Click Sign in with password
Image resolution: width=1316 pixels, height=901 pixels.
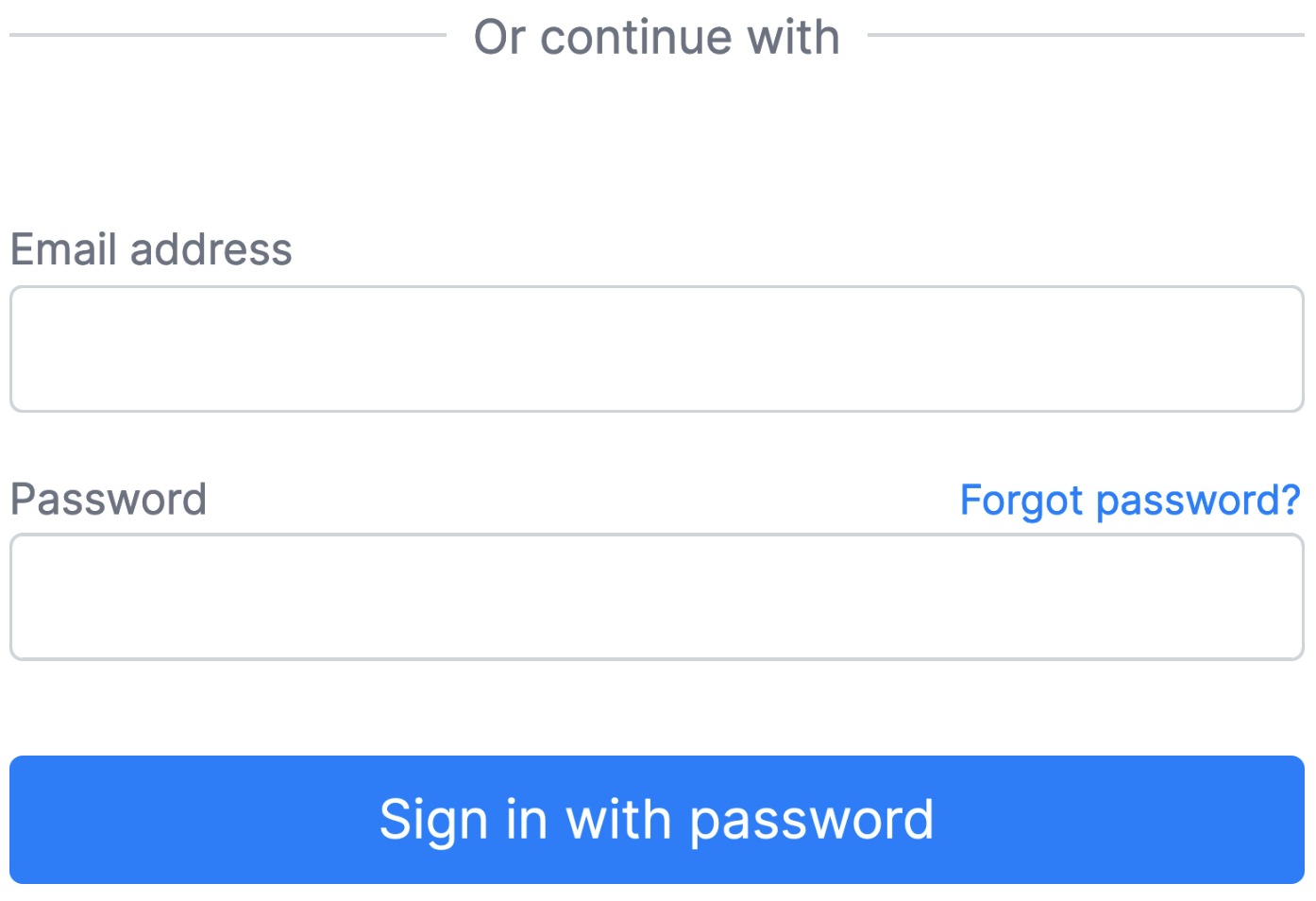click(657, 820)
